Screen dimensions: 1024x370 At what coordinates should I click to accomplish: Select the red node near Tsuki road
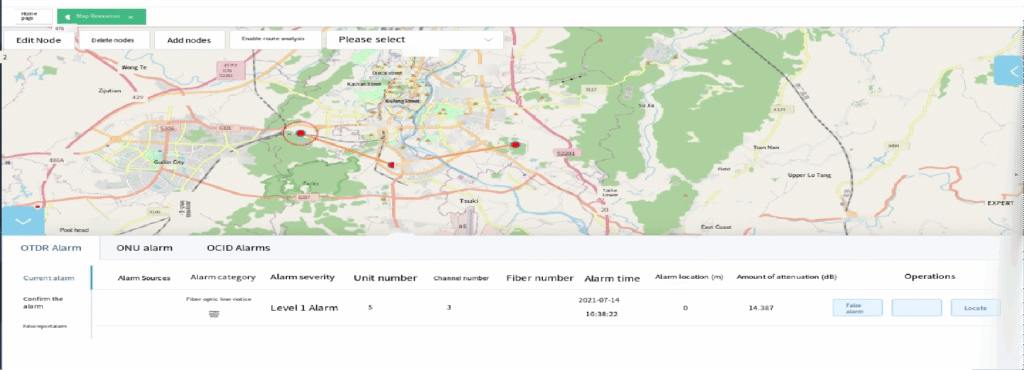(x=391, y=165)
